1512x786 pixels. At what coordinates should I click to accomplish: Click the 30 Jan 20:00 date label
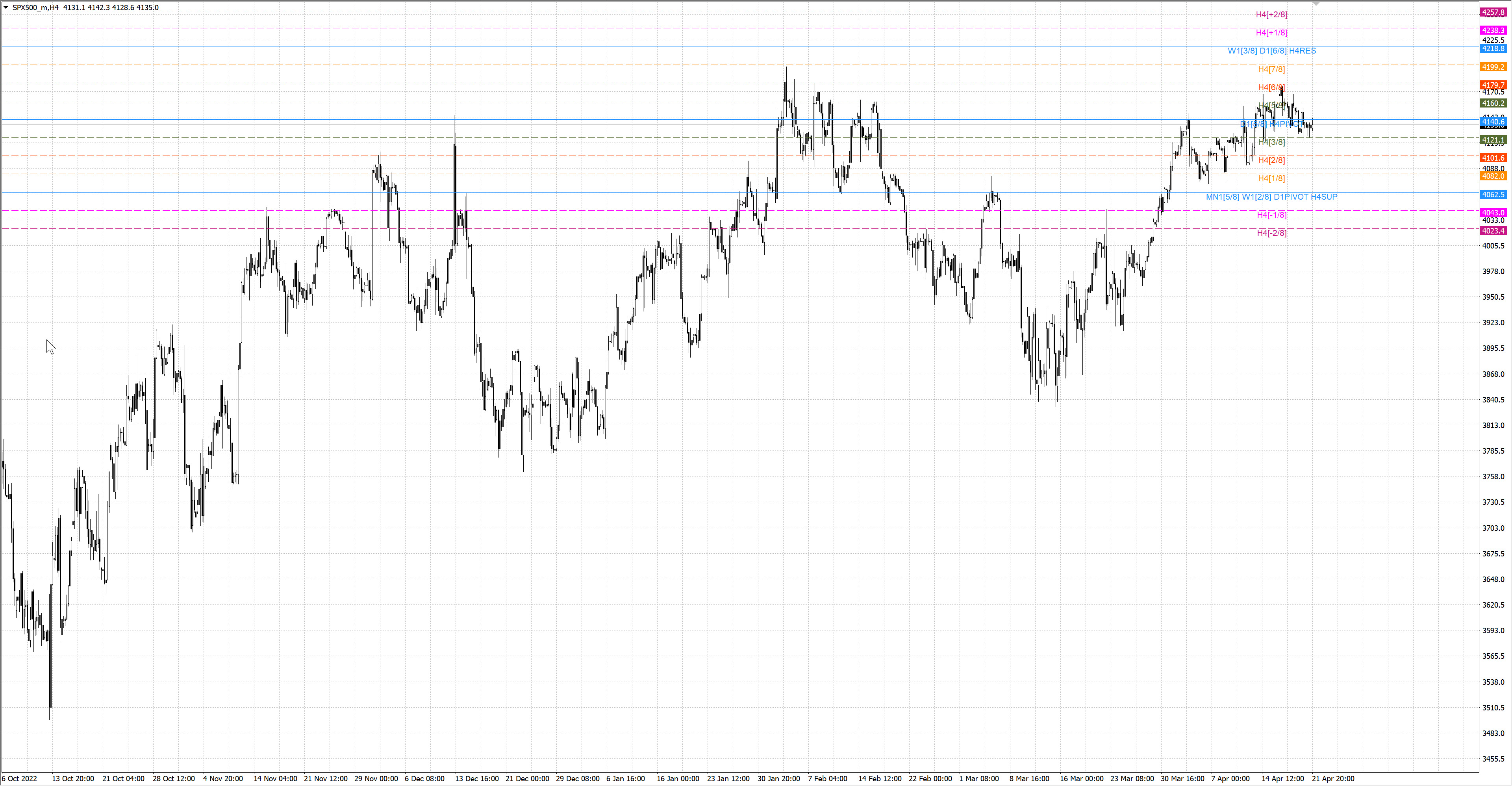[x=778, y=779]
